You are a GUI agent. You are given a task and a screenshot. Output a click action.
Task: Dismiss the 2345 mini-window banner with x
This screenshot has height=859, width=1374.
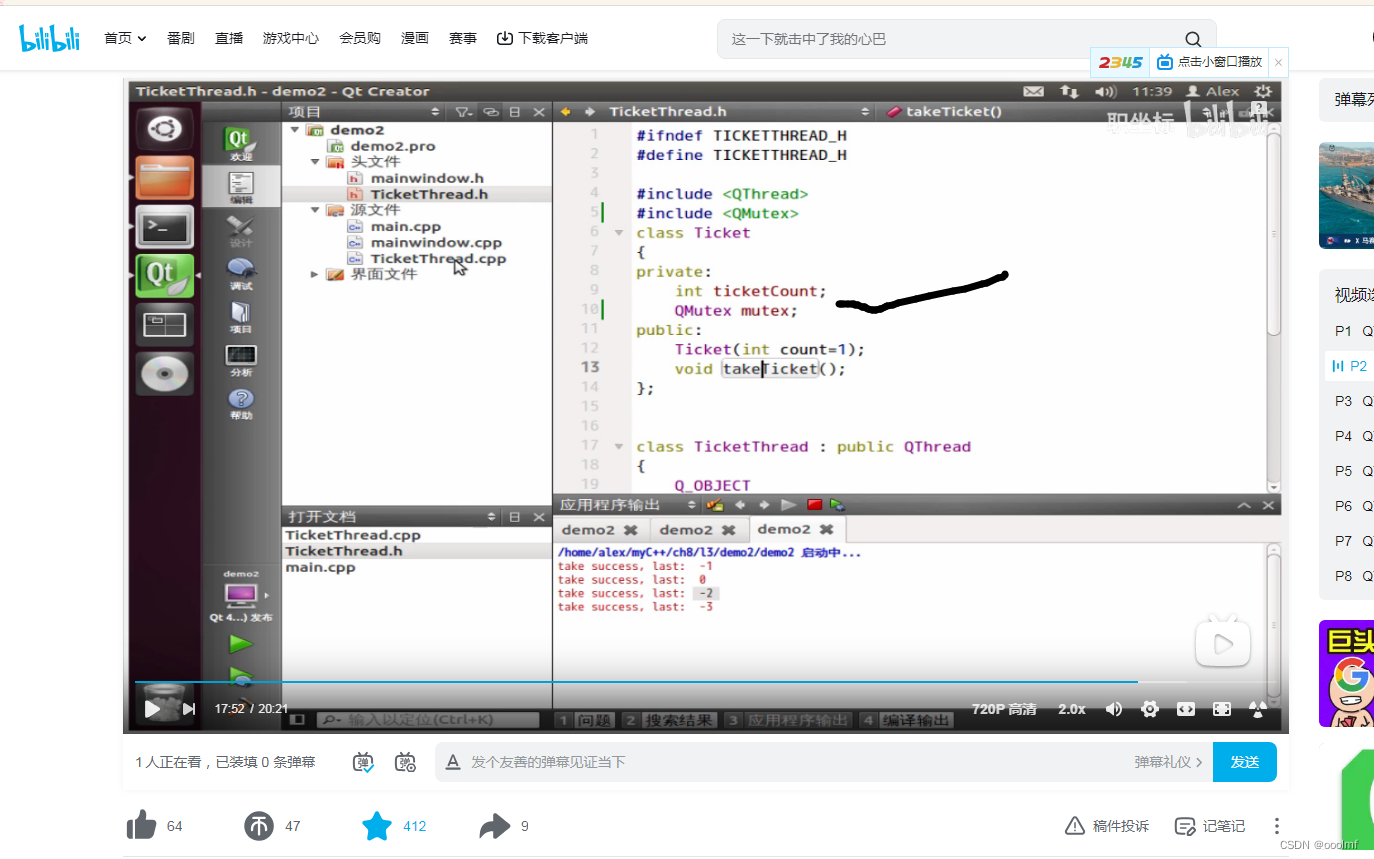point(1278,62)
